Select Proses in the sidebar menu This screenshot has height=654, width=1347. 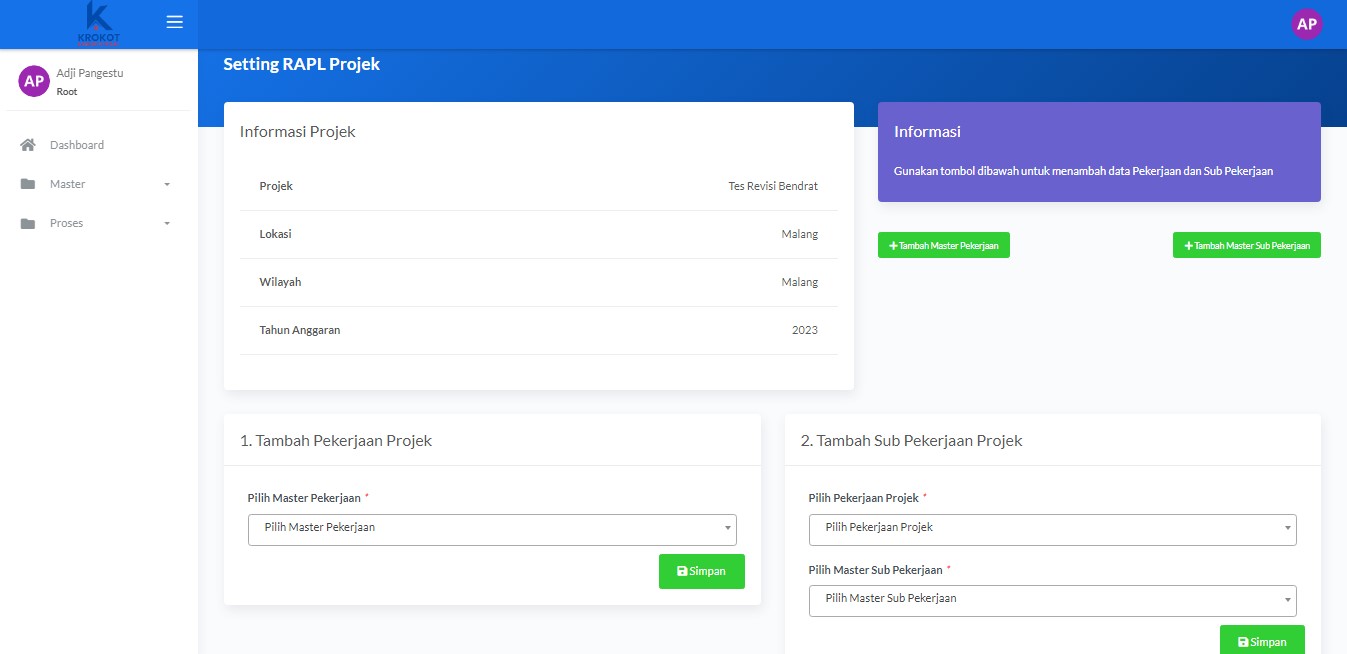(x=67, y=223)
